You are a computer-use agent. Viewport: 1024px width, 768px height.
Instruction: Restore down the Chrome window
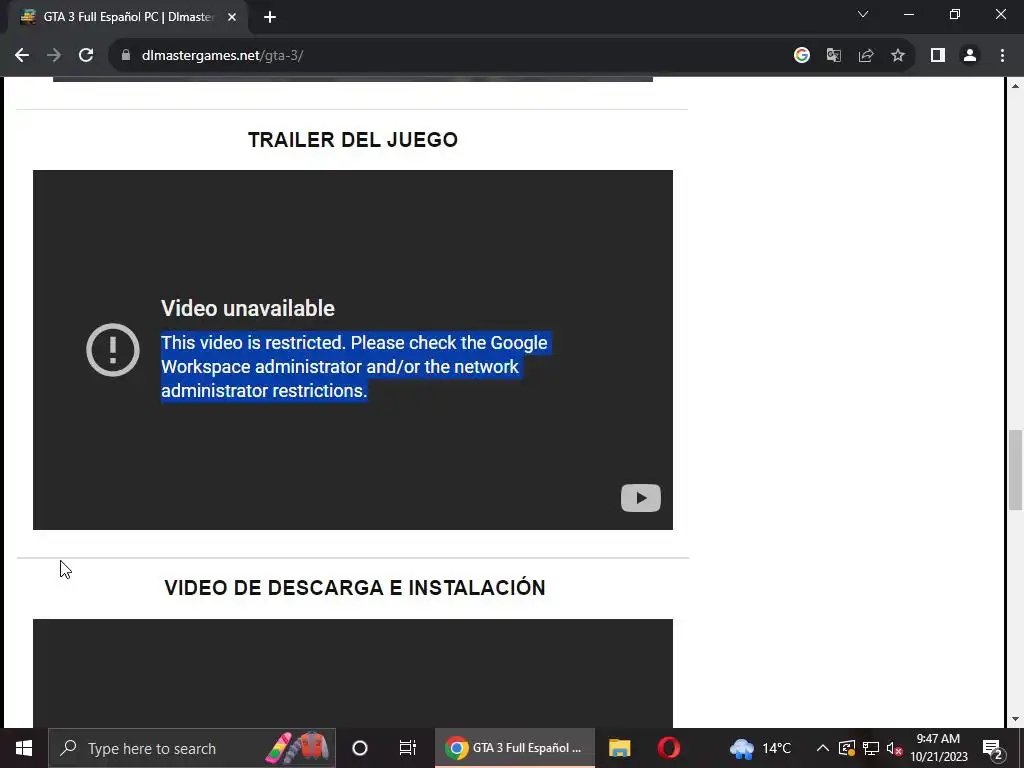pyautogui.click(x=955, y=14)
